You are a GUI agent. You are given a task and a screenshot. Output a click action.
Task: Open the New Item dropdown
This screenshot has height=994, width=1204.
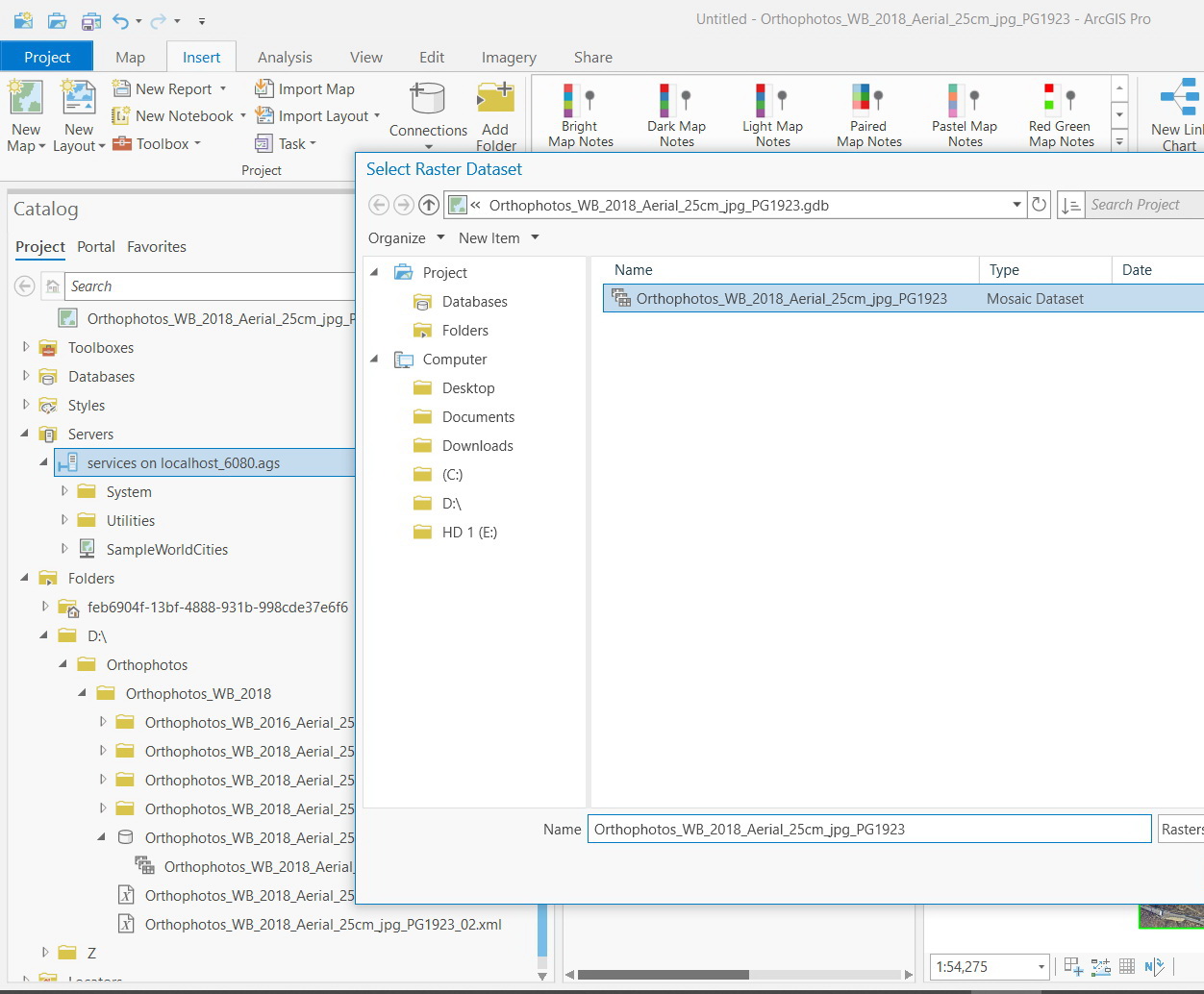coord(499,237)
